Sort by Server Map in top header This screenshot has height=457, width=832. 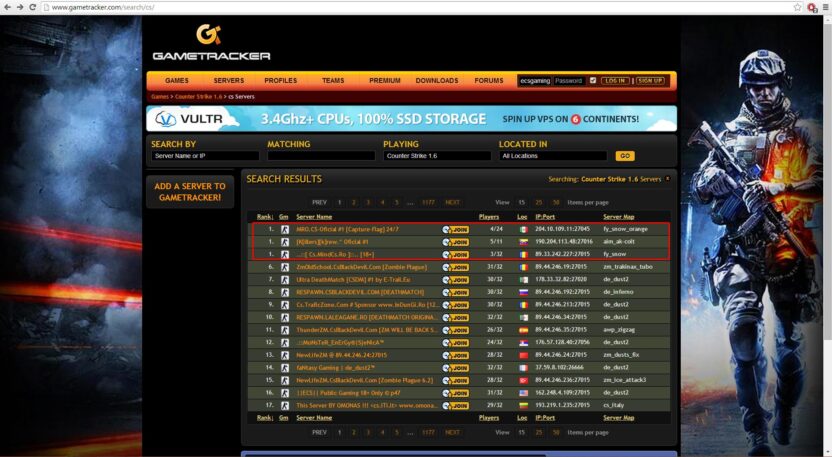[x=619, y=217]
